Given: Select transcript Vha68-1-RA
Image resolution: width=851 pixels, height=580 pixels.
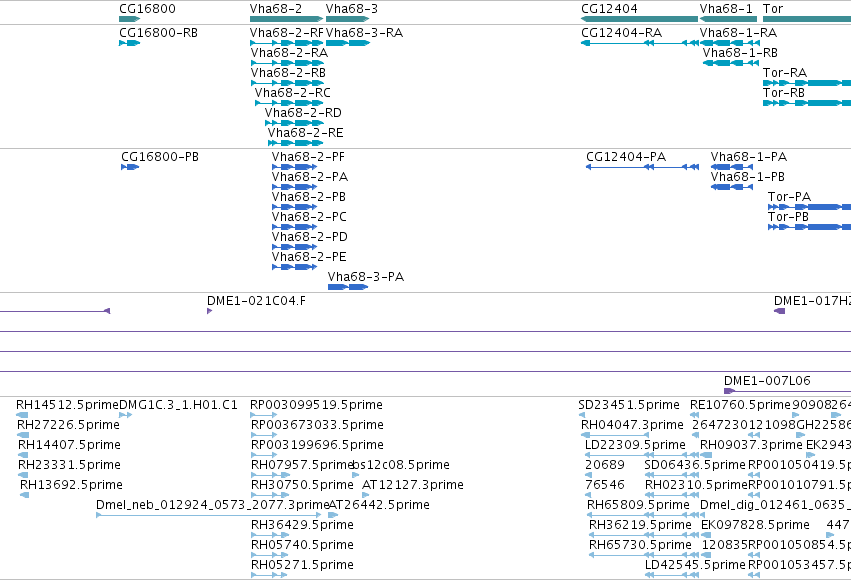Looking at the screenshot, I should coord(738,33).
